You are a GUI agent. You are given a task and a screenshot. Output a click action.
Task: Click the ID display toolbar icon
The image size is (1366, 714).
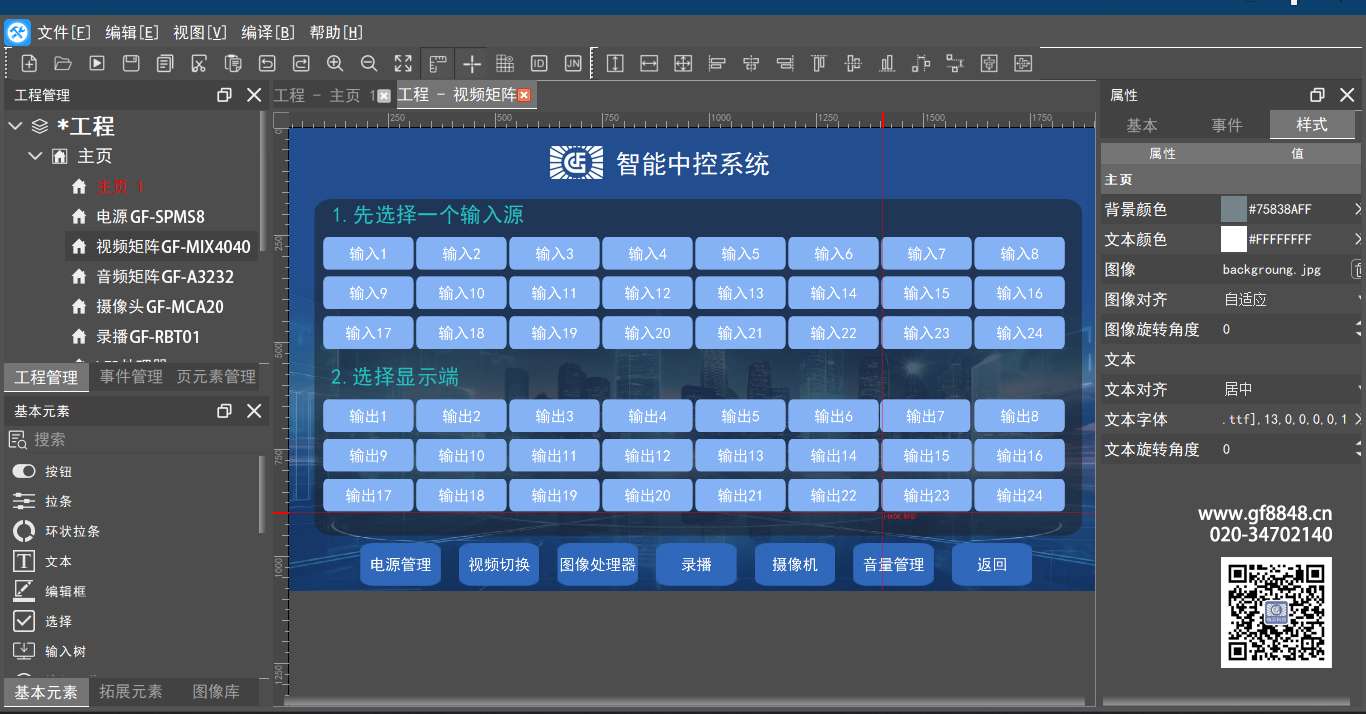click(539, 64)
